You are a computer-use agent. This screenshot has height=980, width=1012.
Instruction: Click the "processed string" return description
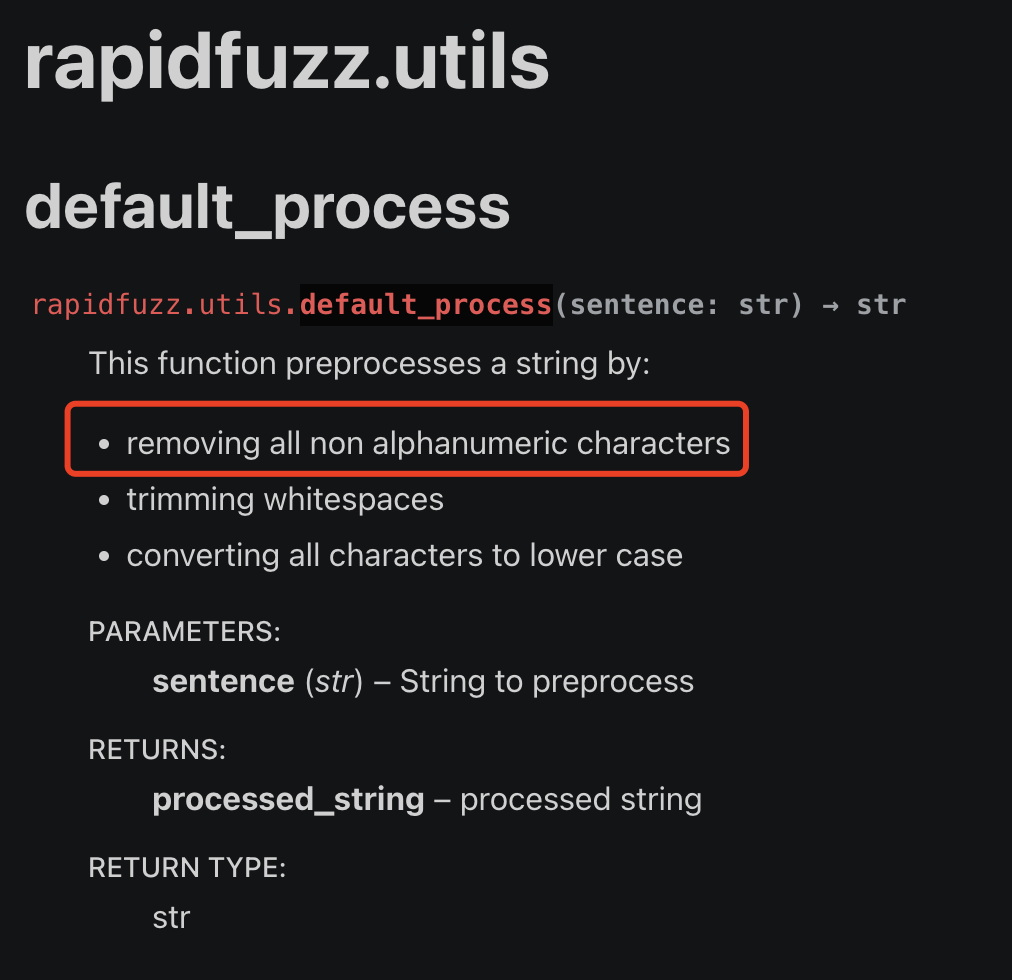pos(580,799)
